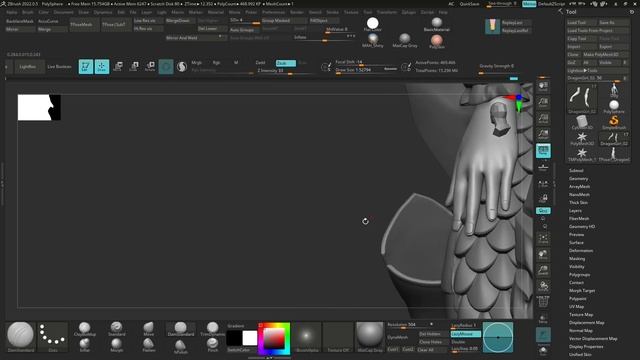
Task: Choose the TrimDynamic brush
Action: pyautogui.click(x=212, y=329)
